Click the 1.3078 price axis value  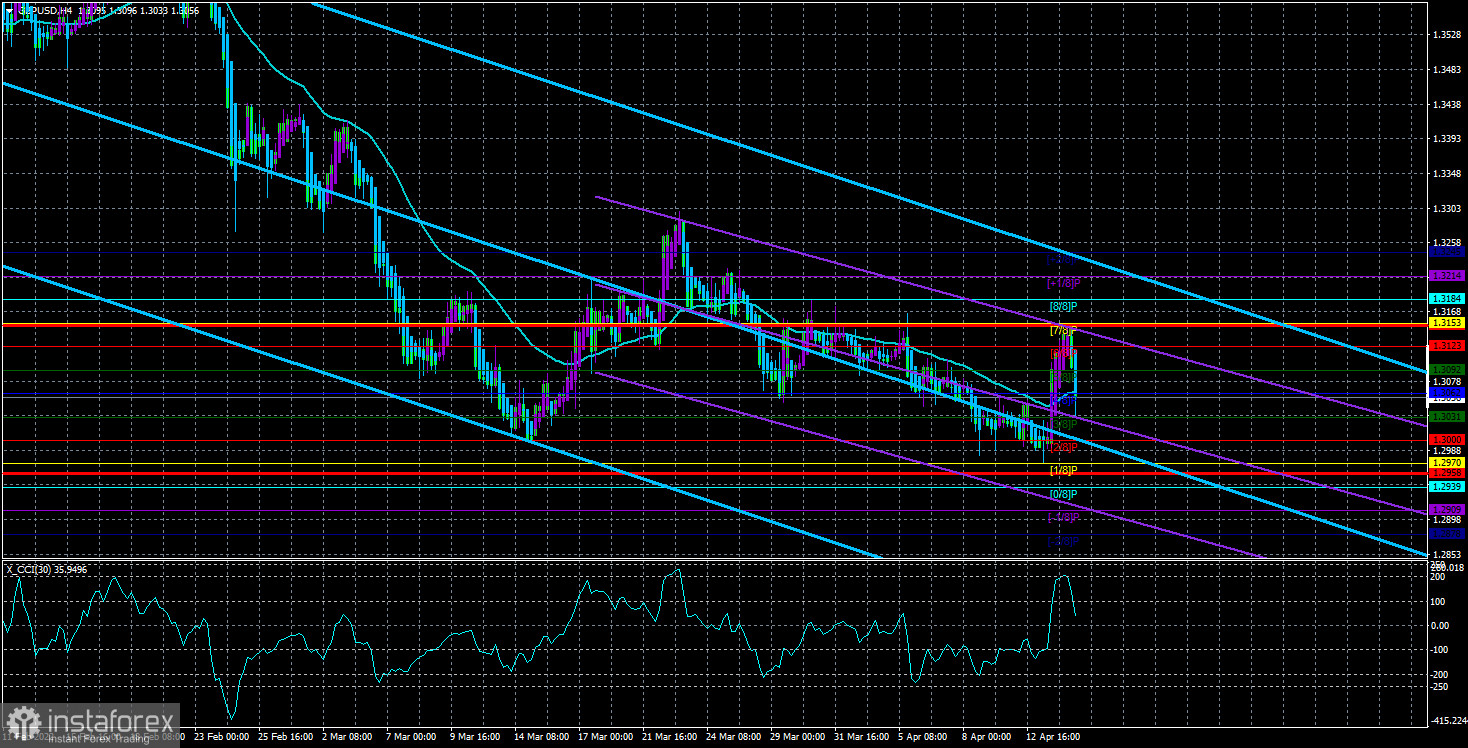1447,381
